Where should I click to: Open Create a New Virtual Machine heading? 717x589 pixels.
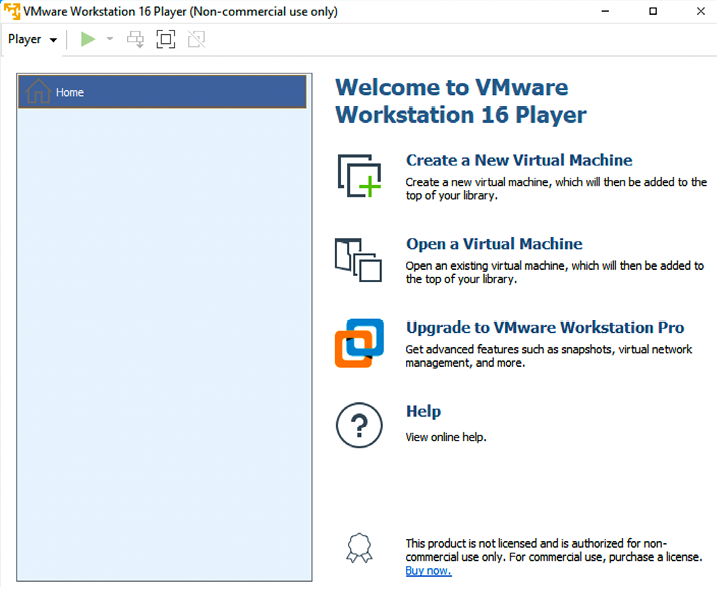click(519, 160)
